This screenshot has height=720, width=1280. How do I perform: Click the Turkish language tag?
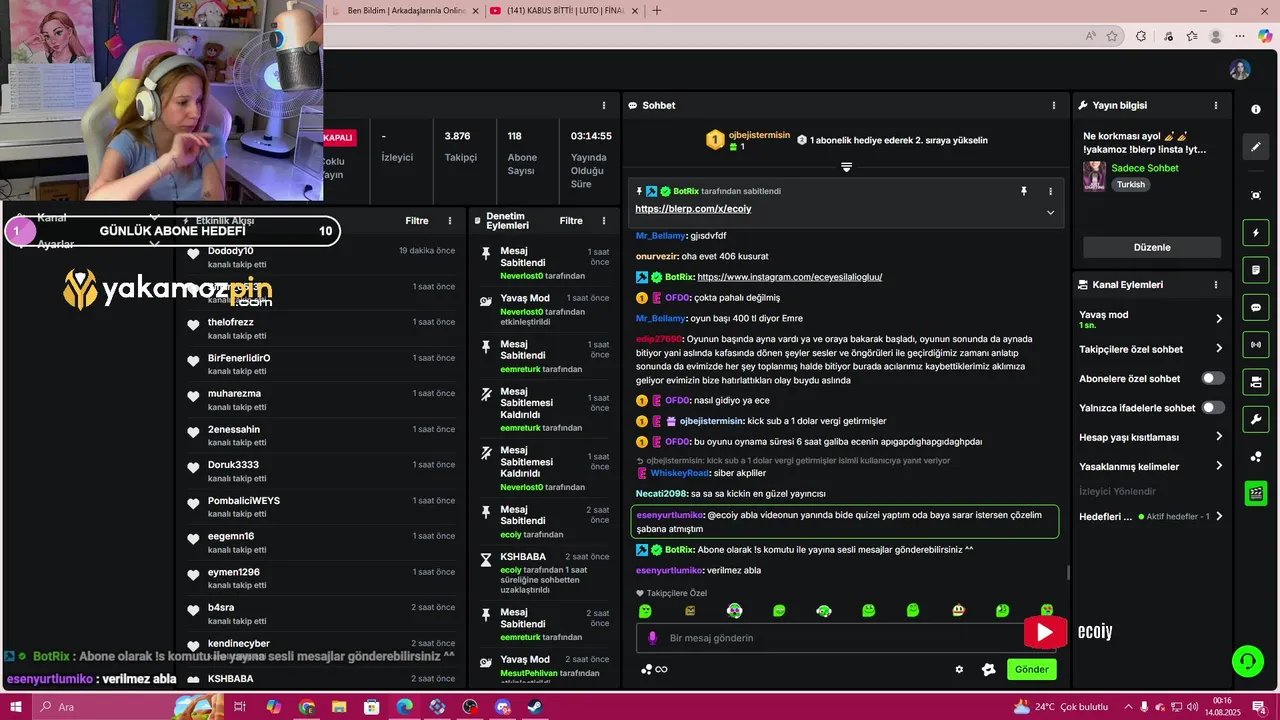1131,185
